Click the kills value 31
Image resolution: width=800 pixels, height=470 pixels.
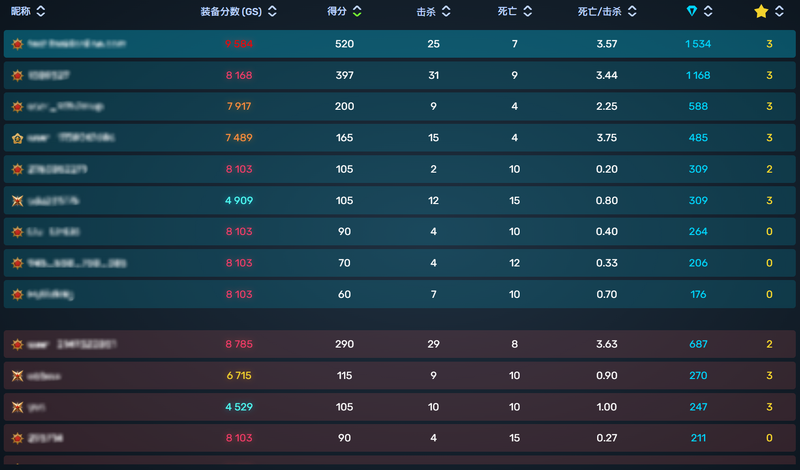tap(434, 76)
